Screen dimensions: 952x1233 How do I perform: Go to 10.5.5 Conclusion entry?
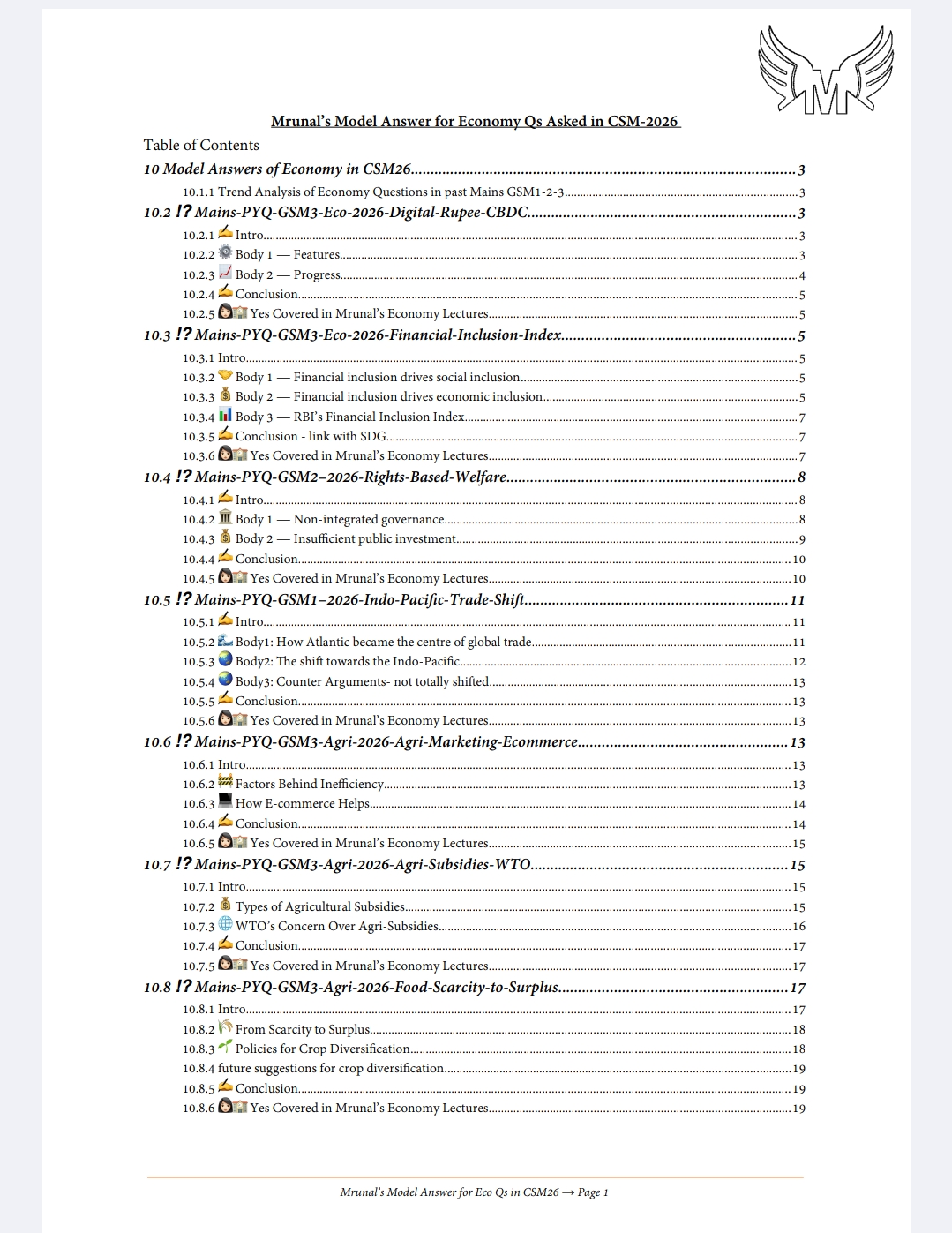tap(494, 702)
